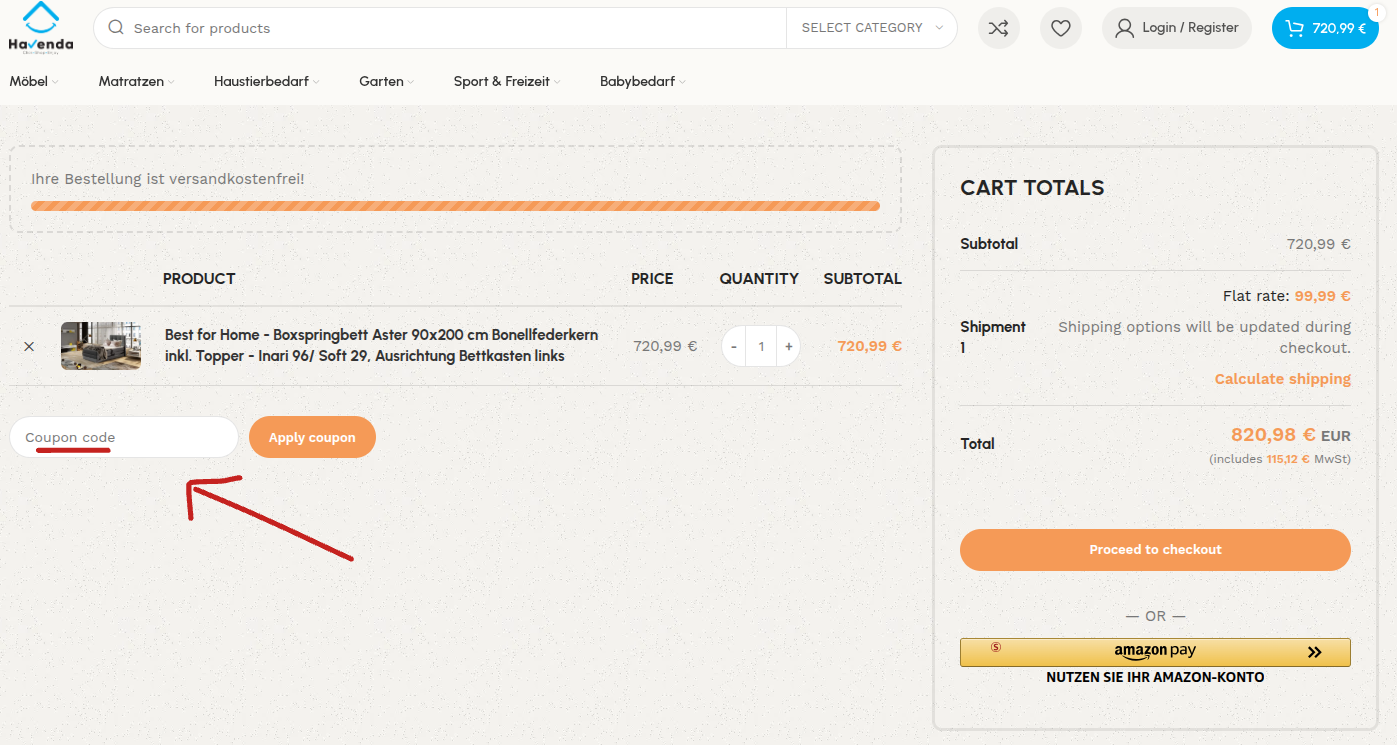Click the Calculate shipping link
1397x745 pixels.
click(x=1282, y=379)
